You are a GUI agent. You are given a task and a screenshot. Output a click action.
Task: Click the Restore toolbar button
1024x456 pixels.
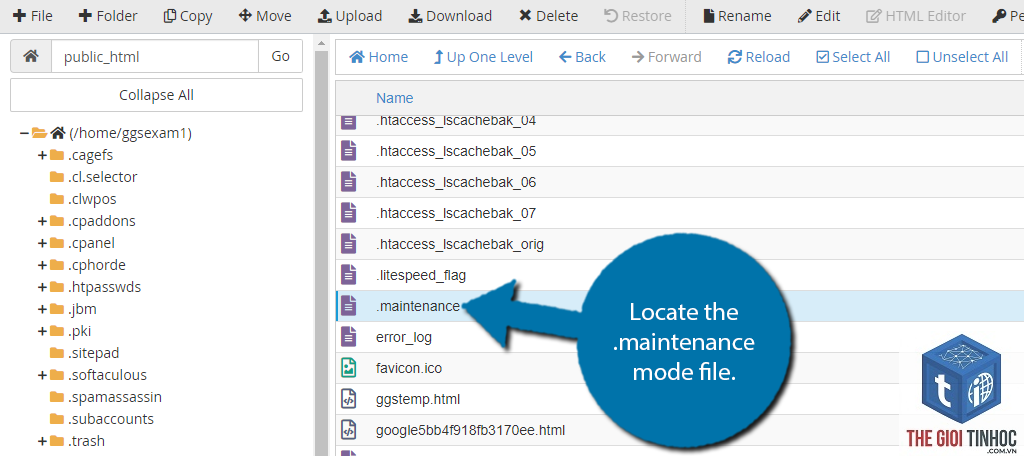pyautogui.click(x=637, y=16)
